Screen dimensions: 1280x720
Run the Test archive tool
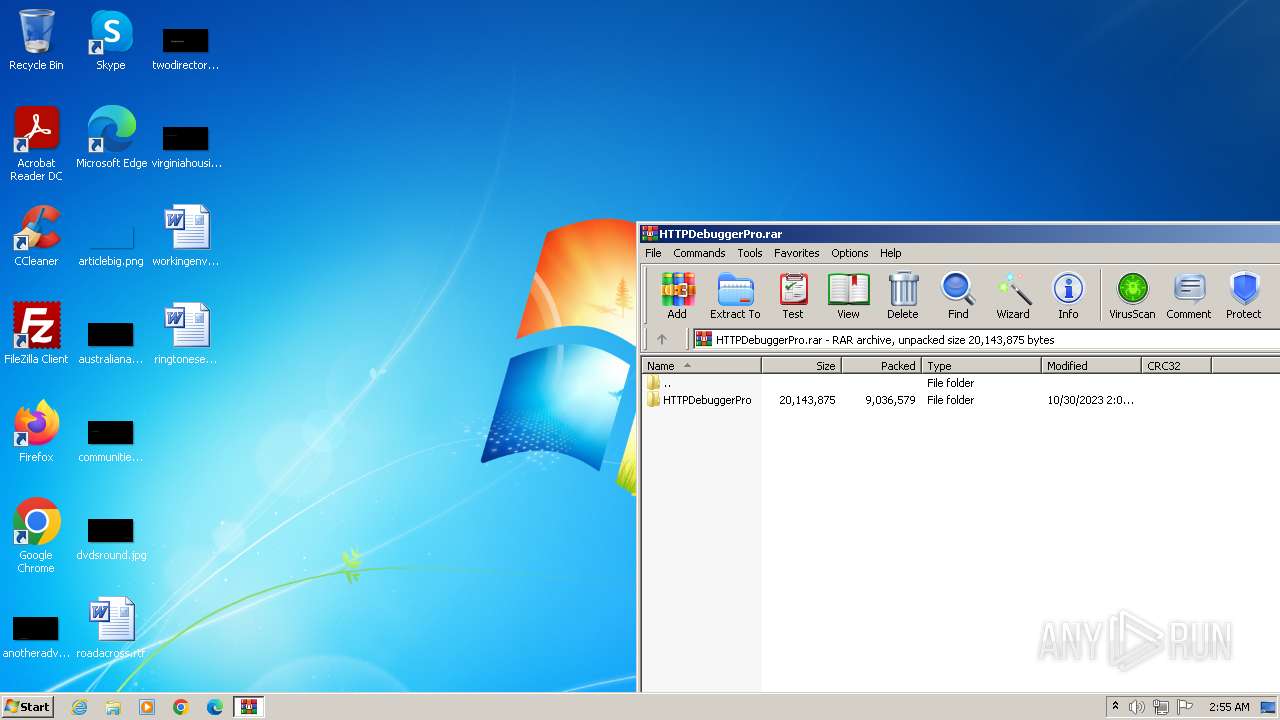coord(793,296)
